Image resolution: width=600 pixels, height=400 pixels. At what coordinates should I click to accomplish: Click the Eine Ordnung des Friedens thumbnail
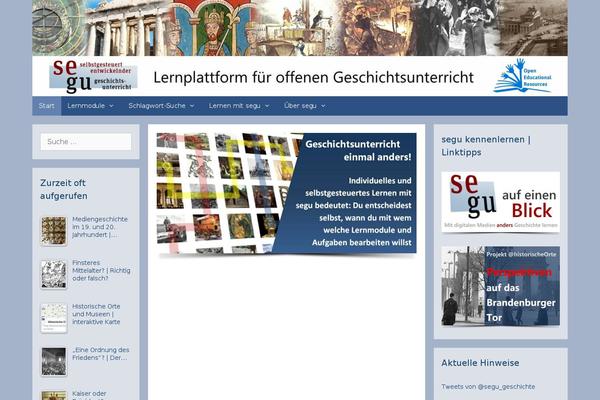click(54, 361)
